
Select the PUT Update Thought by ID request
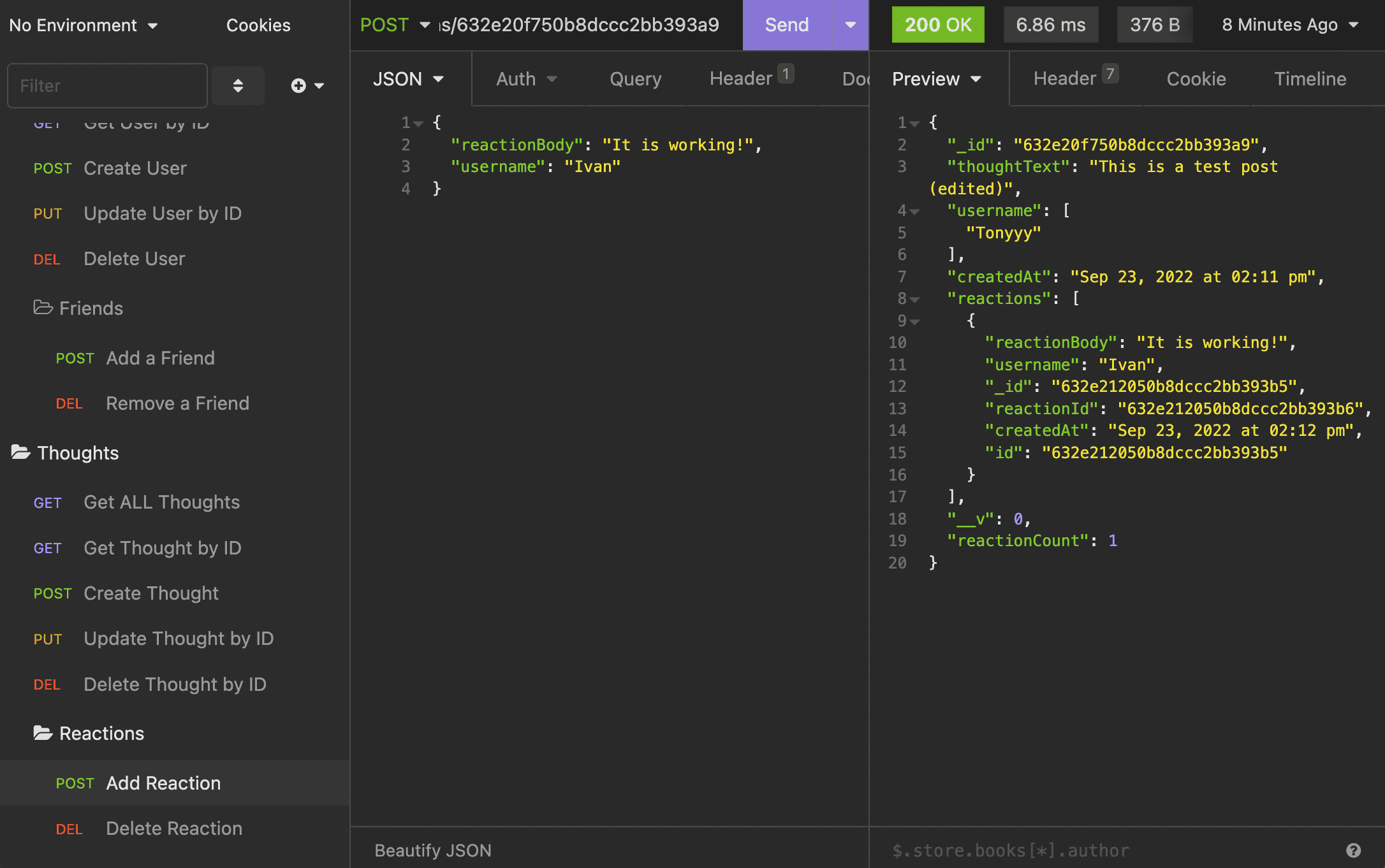click(175, 639)
